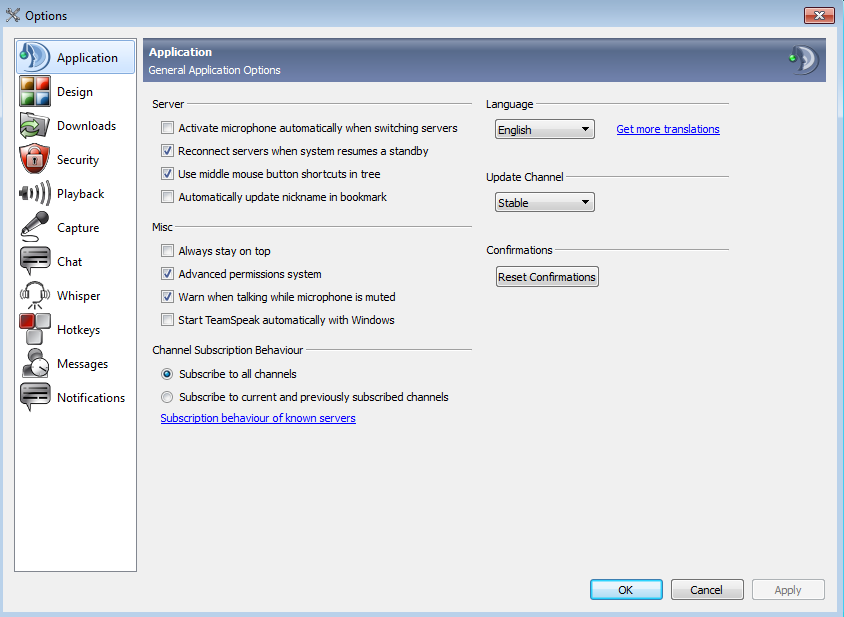Click Get more translations link
This screenshot has width=844, height=617.
click(668, 129)
